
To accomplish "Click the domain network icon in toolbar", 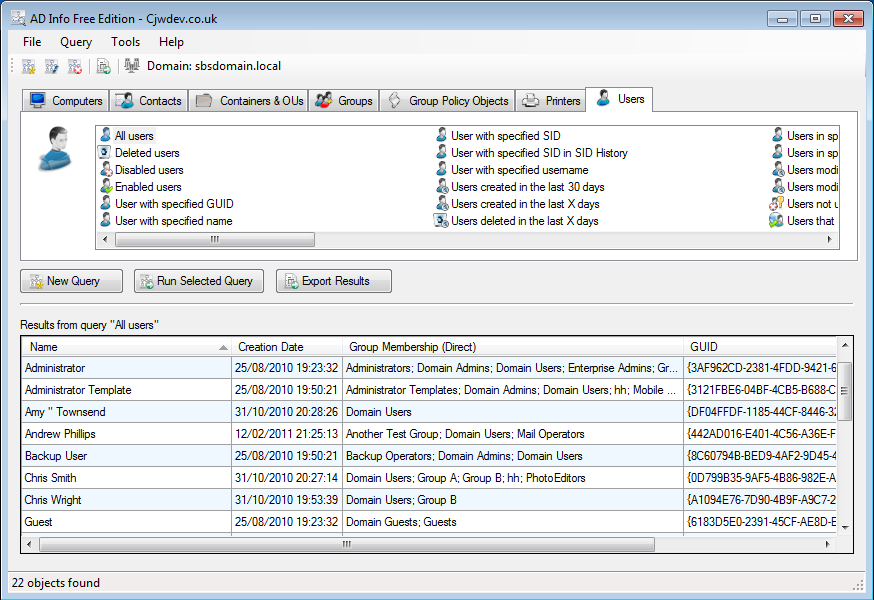I will 132,67.
